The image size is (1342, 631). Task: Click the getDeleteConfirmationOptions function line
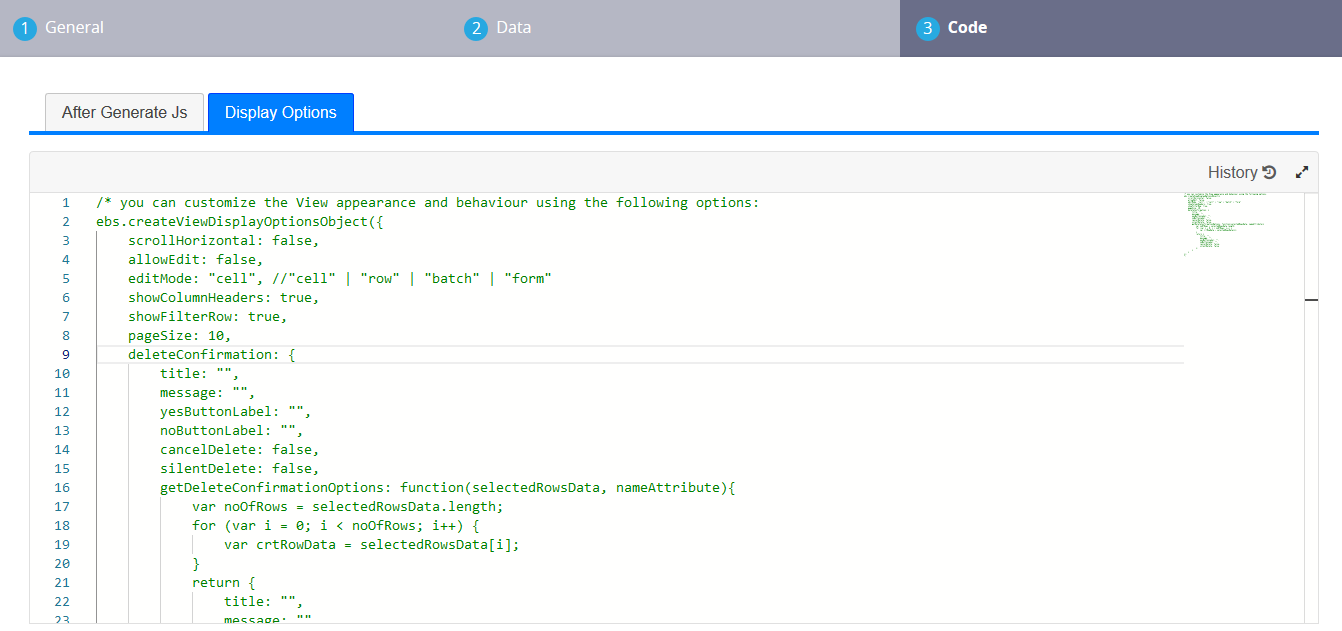(x=447, y=487)
